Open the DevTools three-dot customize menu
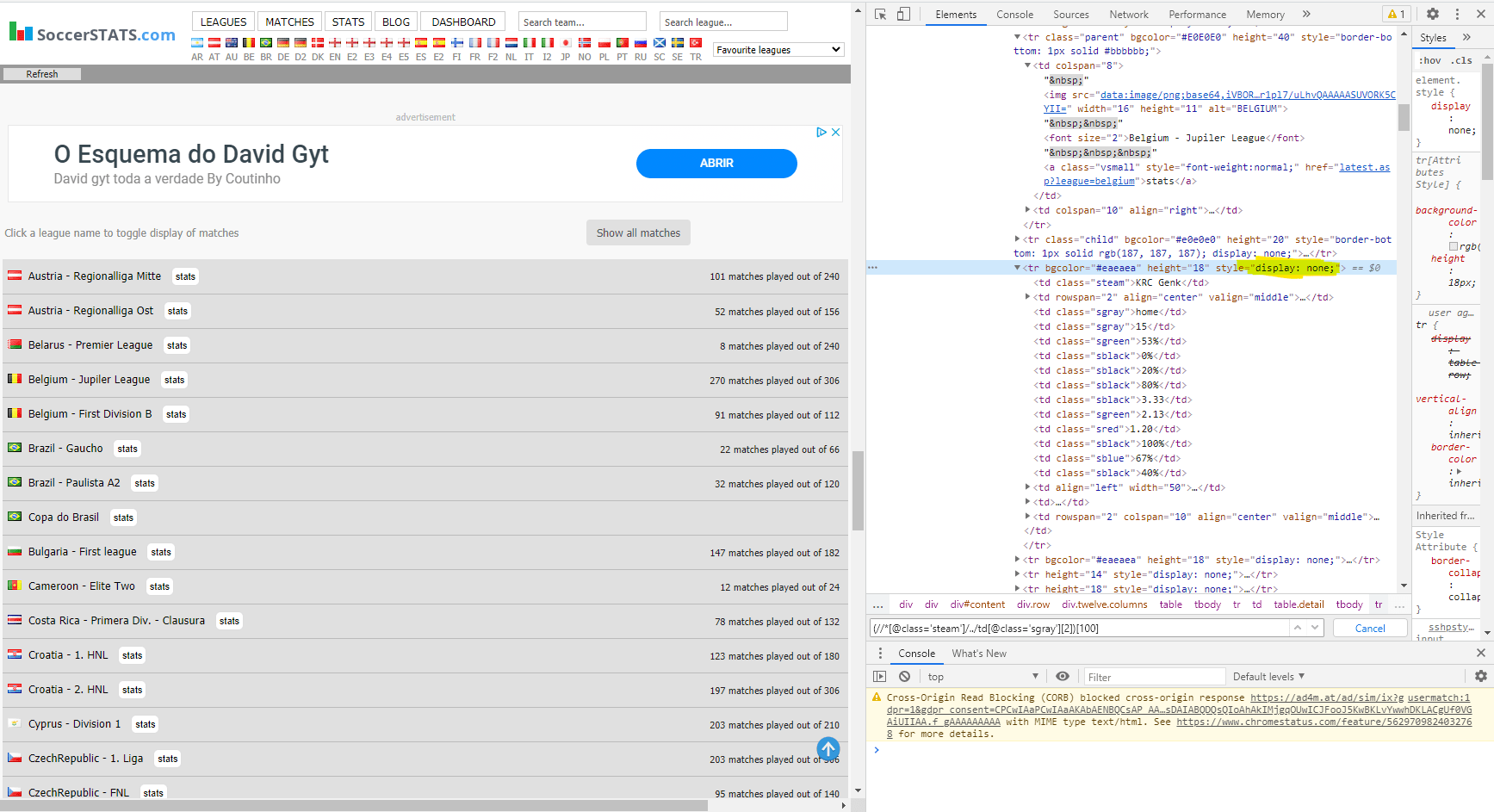Screen dimensions: 1494x812 1456,14
